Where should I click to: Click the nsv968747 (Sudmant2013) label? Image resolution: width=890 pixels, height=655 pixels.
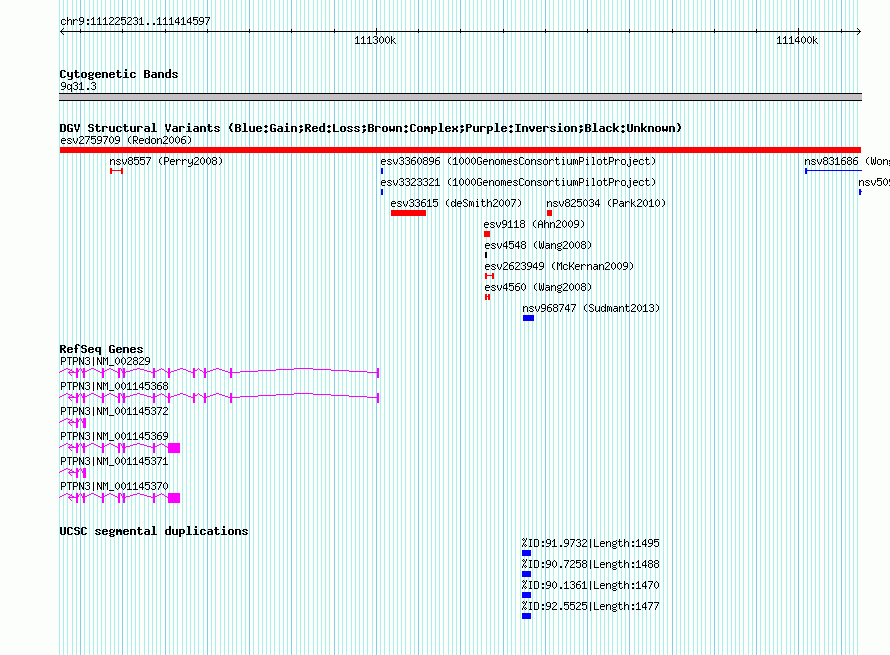591,308
